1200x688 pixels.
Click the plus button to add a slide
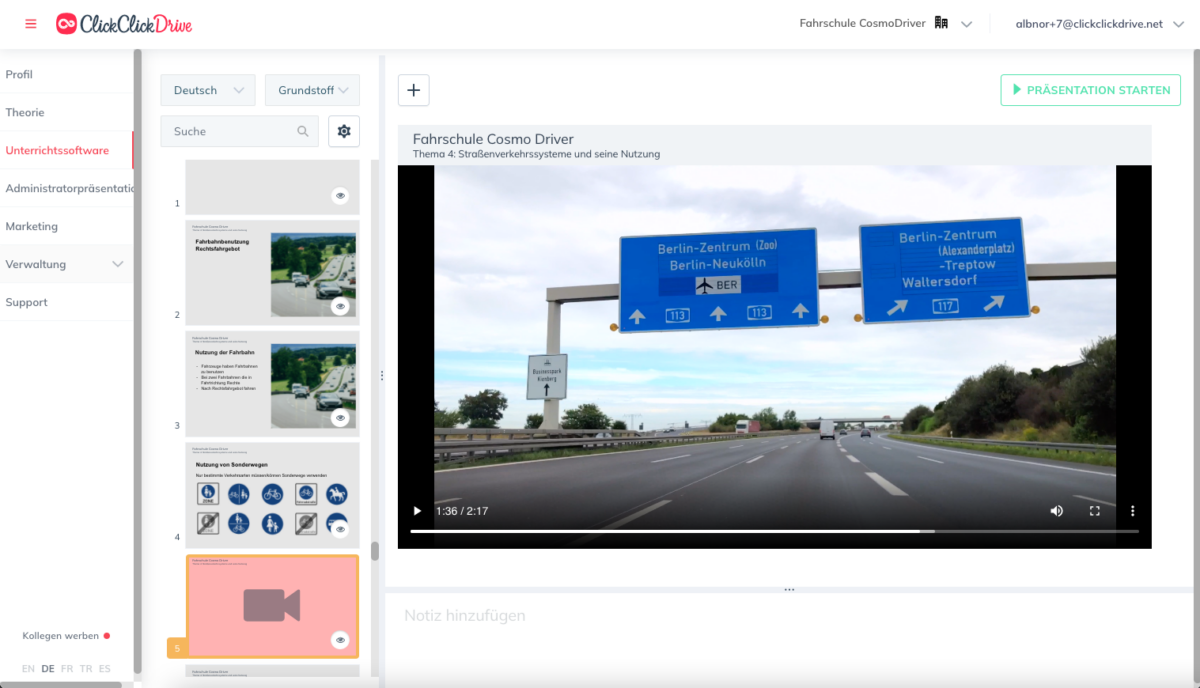(x=414, y=90)
